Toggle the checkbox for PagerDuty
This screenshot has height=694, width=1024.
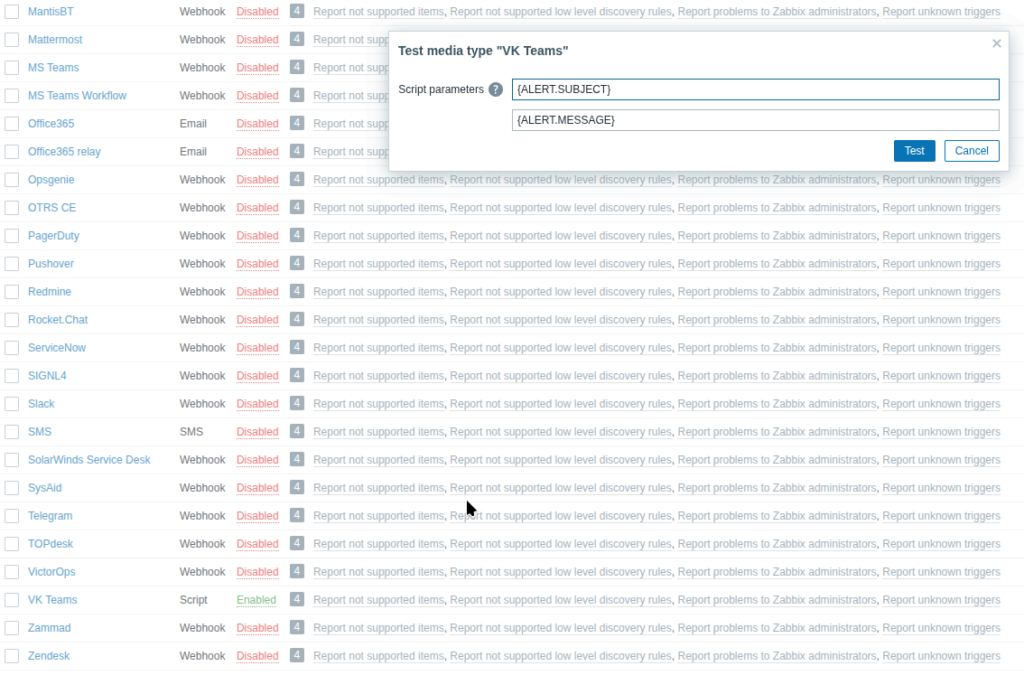(11, 236)
